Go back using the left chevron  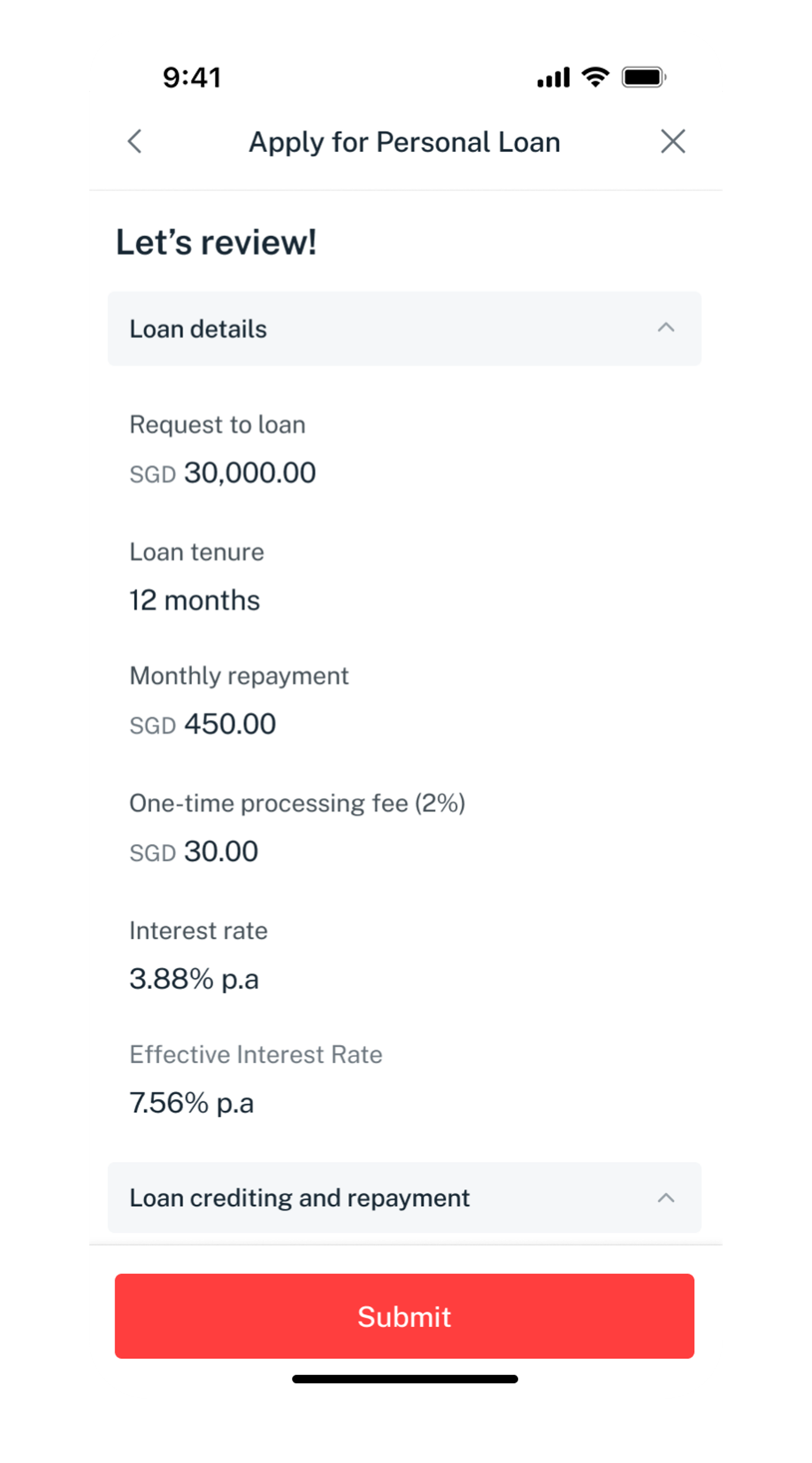tap(135, 142)
